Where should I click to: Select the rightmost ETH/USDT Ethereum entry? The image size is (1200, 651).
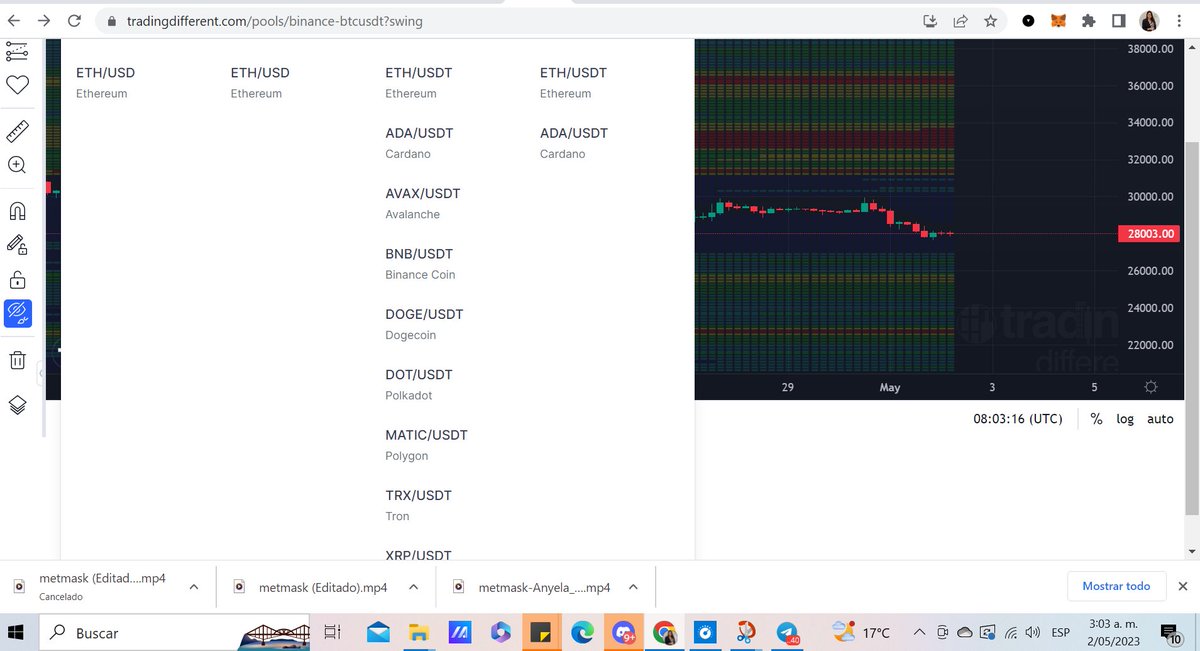[x=574, y=82]
